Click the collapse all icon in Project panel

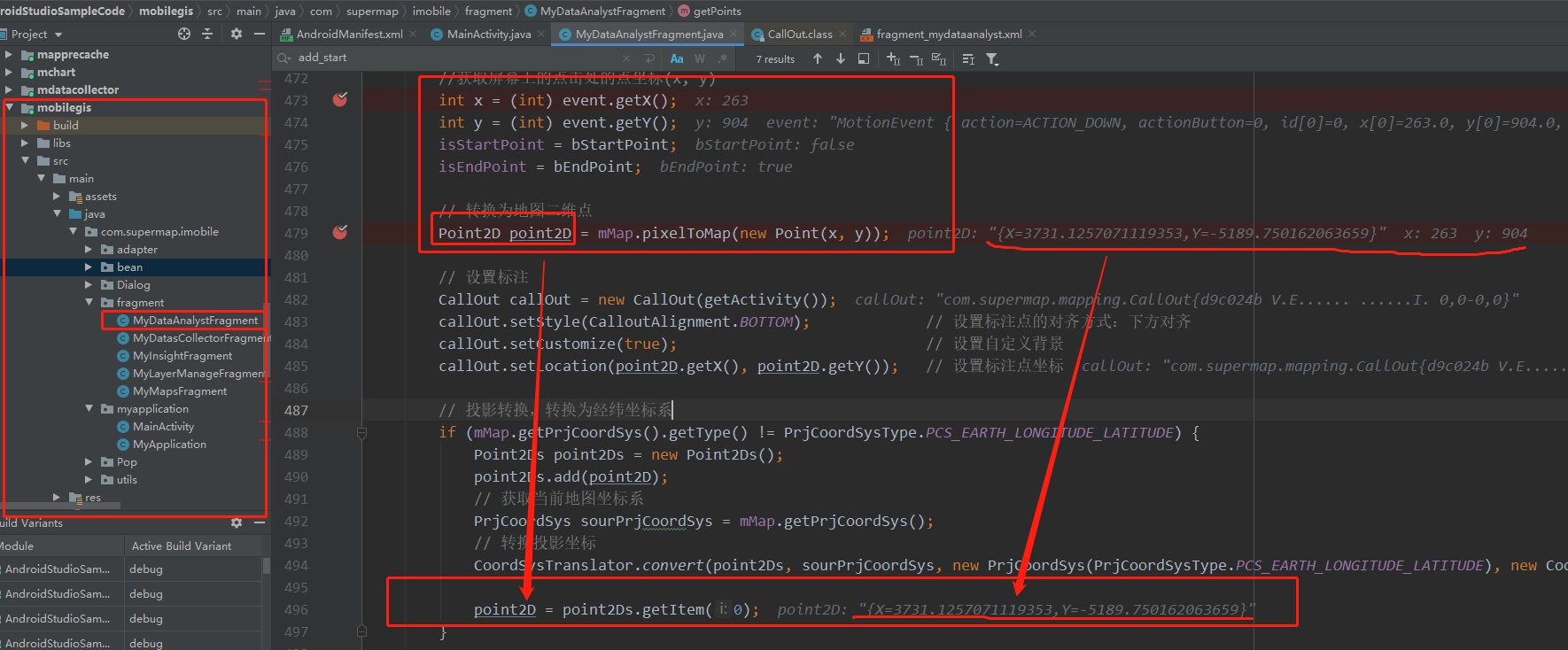coord(207,34)
